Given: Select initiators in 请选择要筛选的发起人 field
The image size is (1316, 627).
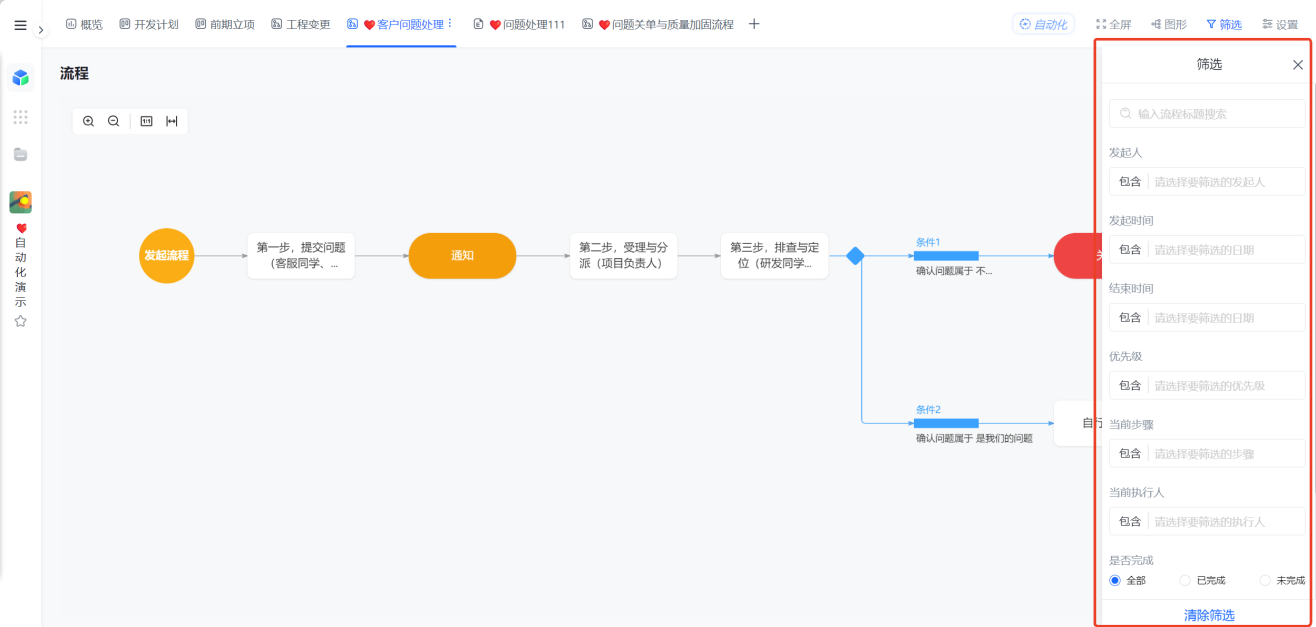Looking at the screenshot, I should (x=1229, y=182).
